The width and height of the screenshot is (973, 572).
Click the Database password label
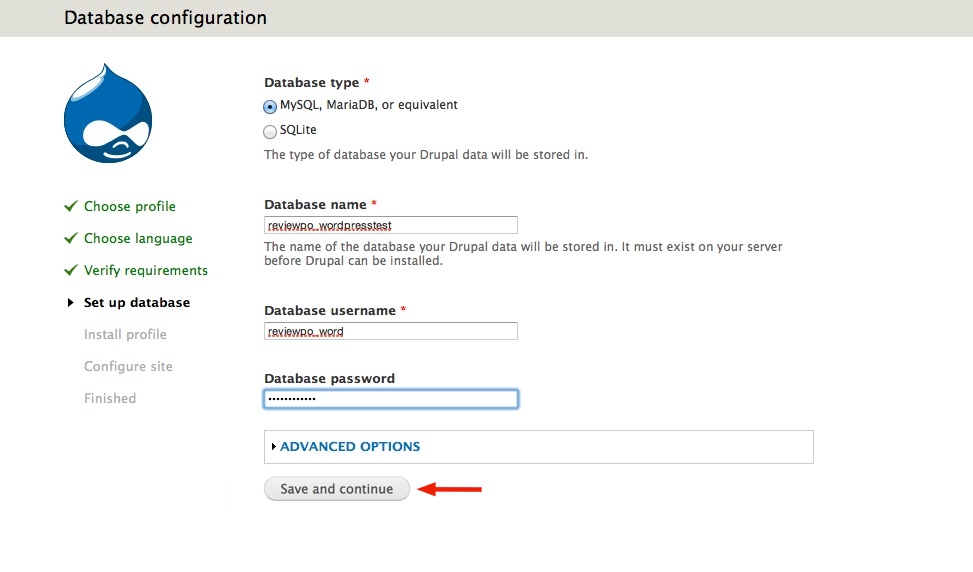pos(330,379)
